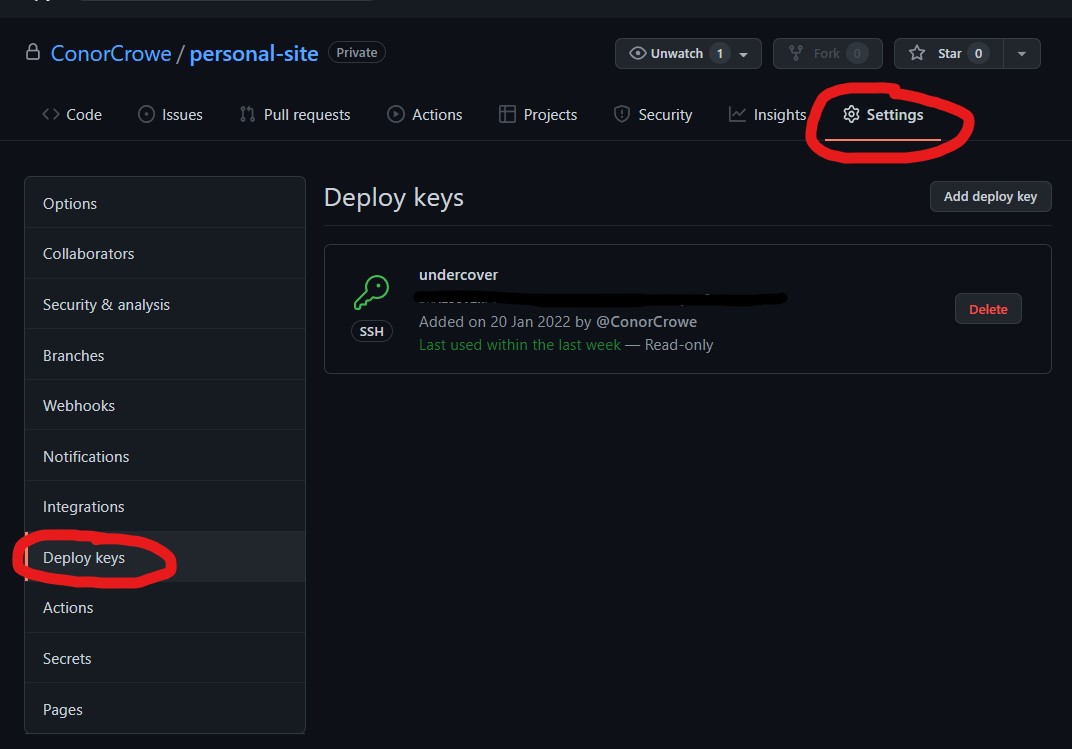The image size is (1072, 749).
Task: Click the Issues tab circle icon
Action: (146, 114)
